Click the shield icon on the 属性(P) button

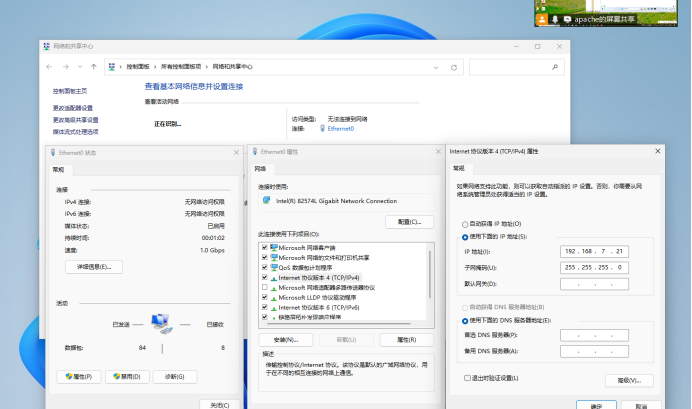click(x=71, y=377)
